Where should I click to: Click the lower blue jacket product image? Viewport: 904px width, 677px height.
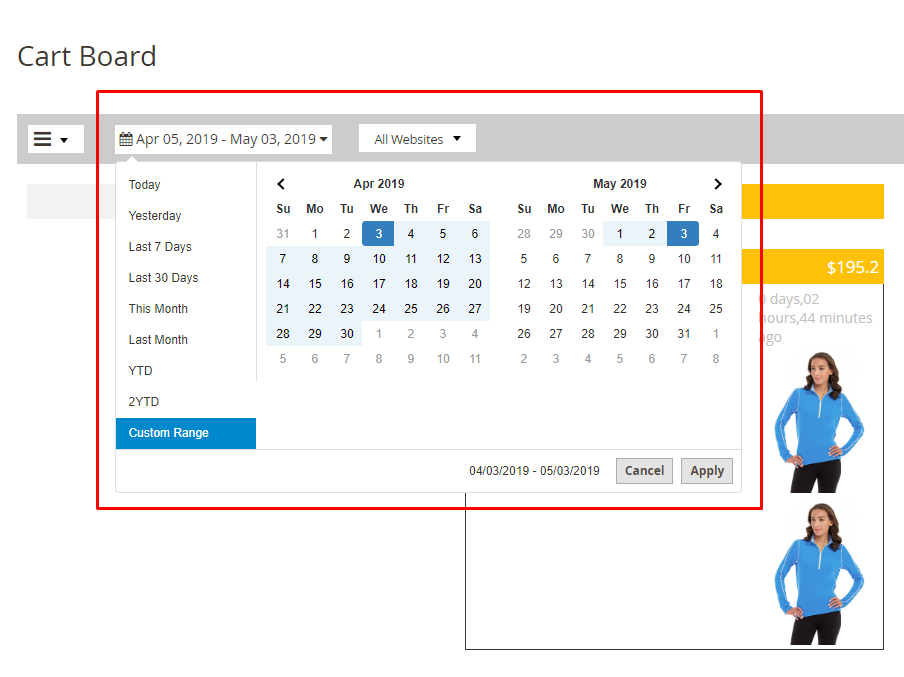[x=819, y=573]
